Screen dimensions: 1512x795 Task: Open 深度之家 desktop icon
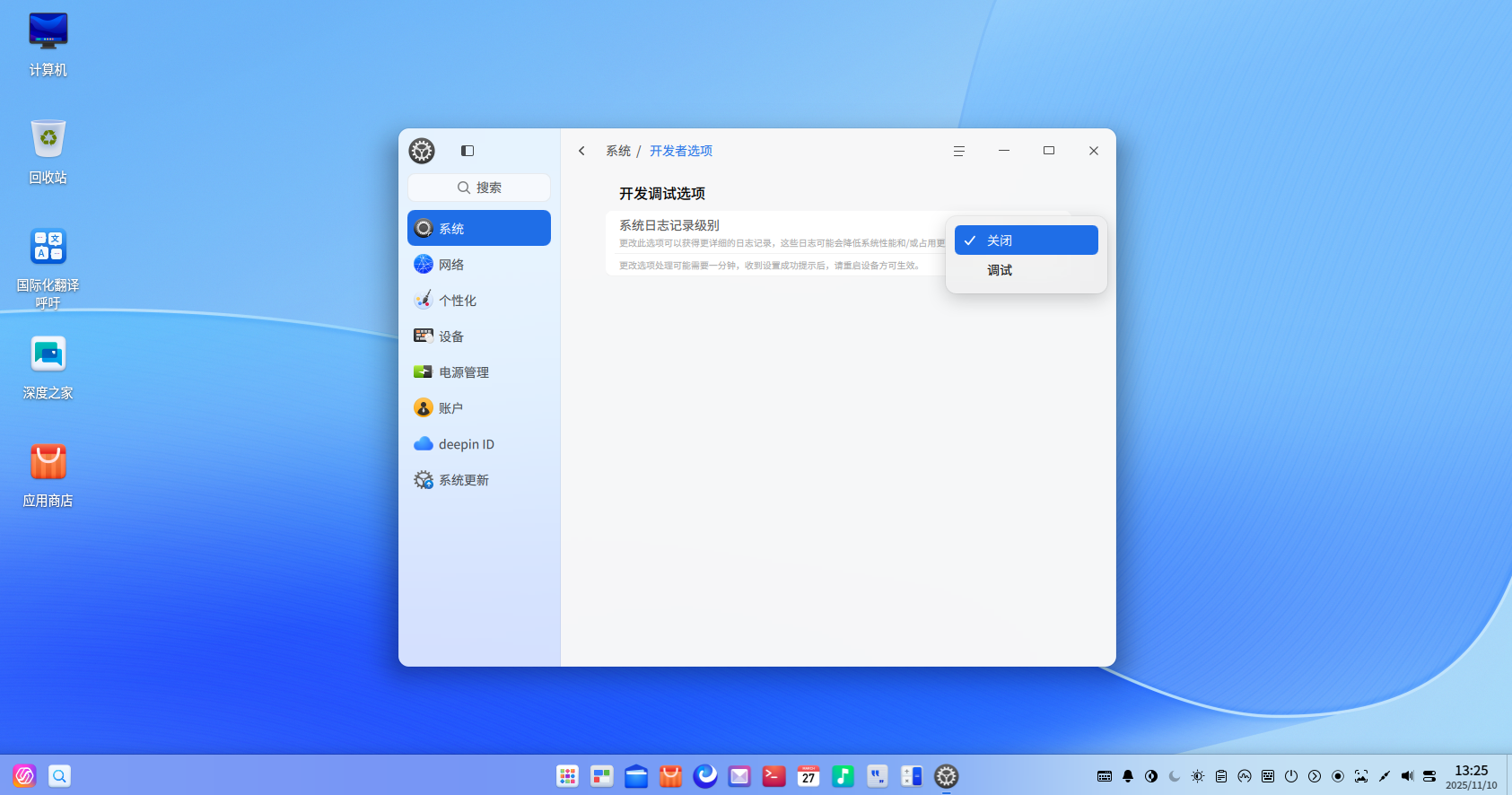pyautogui.click(x=48, y=366)
